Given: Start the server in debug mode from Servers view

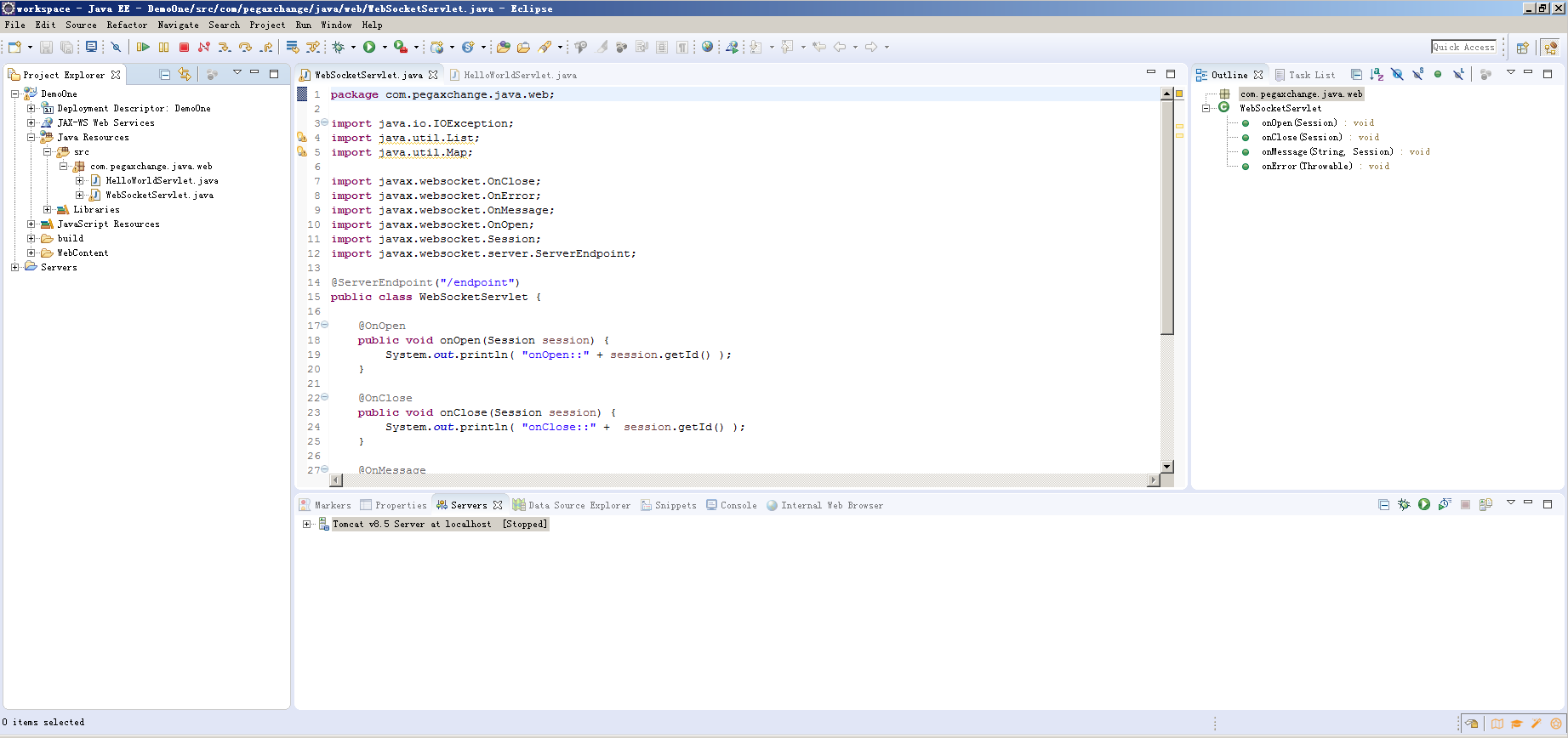Looking at the screenshot, I should coord(1404,505).
